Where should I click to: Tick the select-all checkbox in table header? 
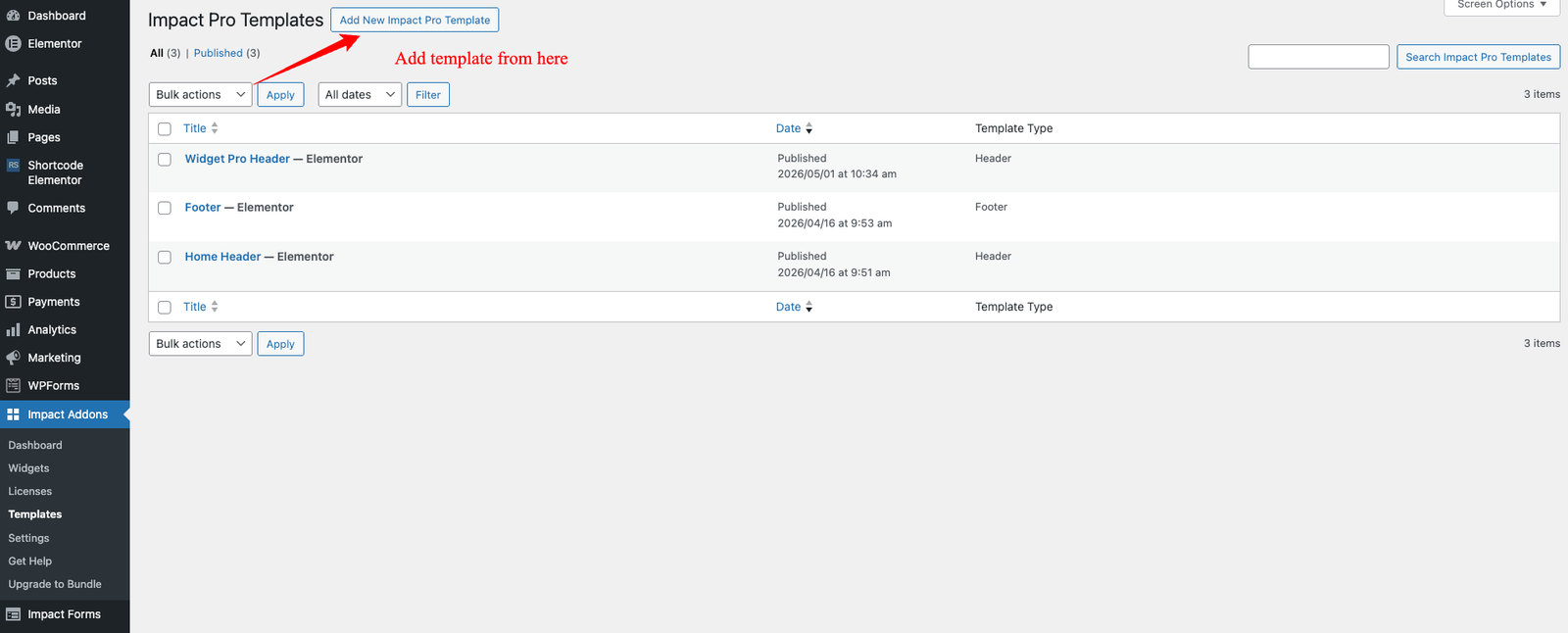pos(165,129)
